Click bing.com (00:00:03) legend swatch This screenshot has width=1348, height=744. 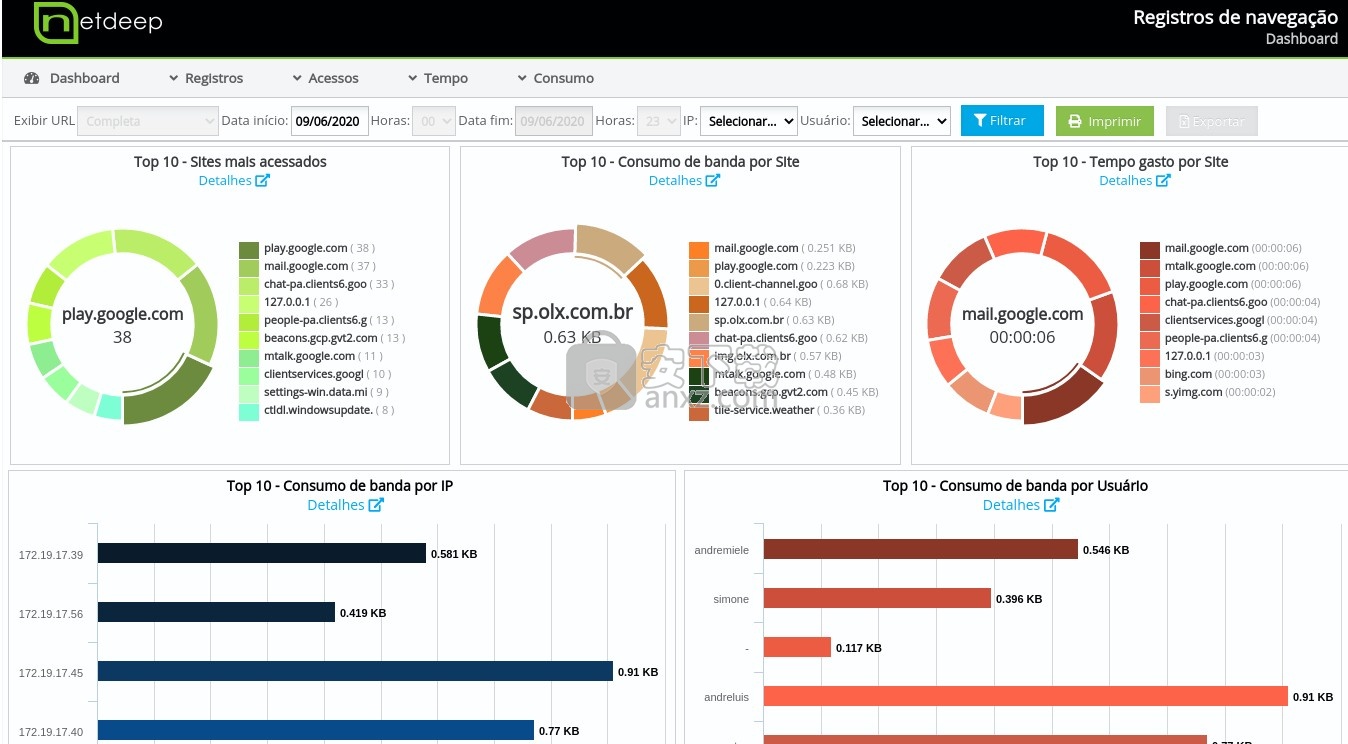[1150, 375]
